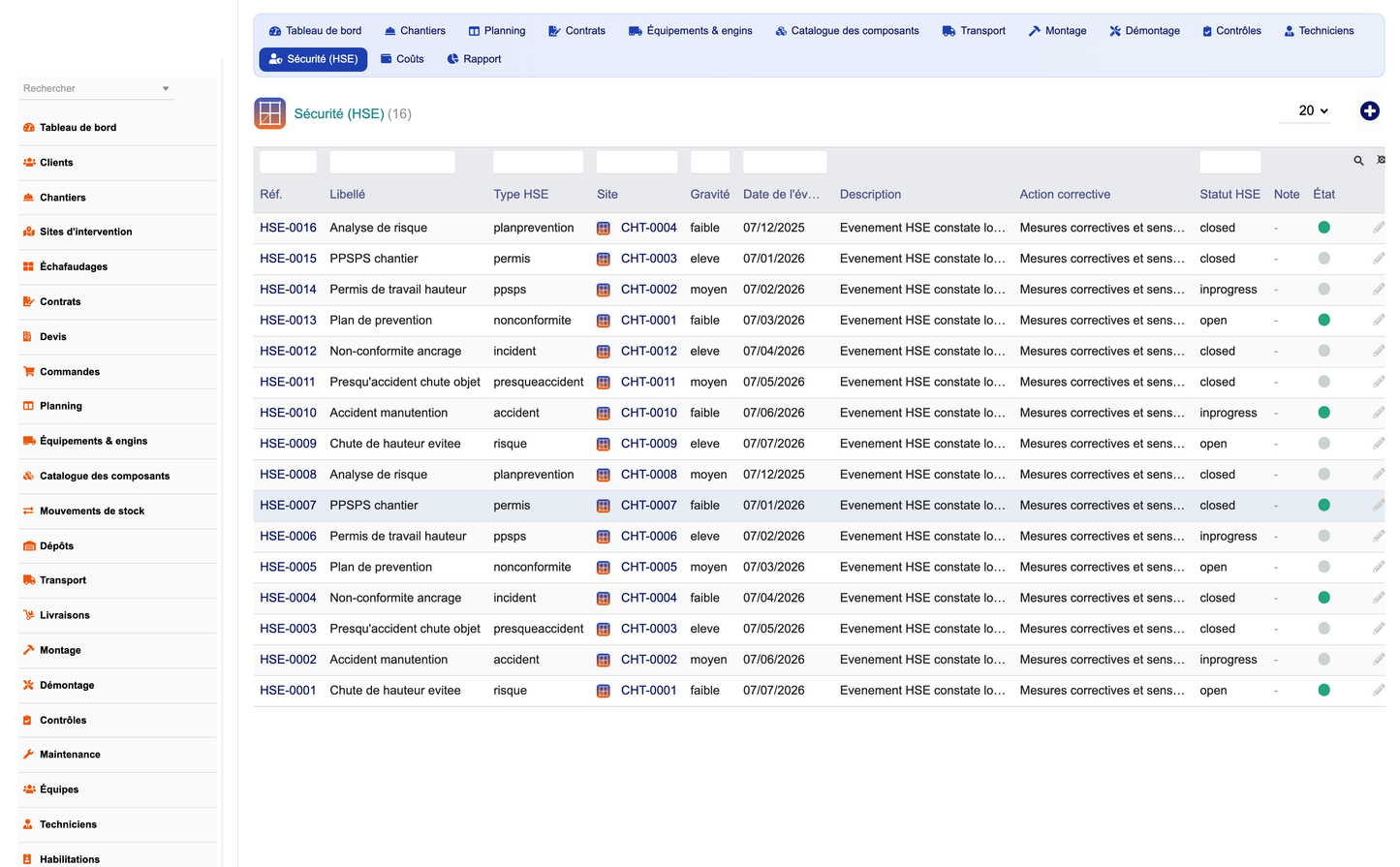Click the Mouvements de stock sidebar icon

(x=29, y=511)
